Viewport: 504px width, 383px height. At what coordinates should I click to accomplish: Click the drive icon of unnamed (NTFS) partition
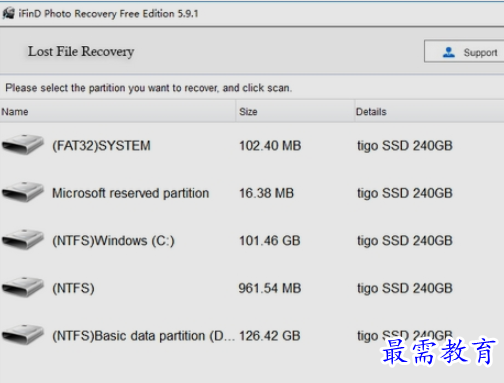(x=23, y=287)
